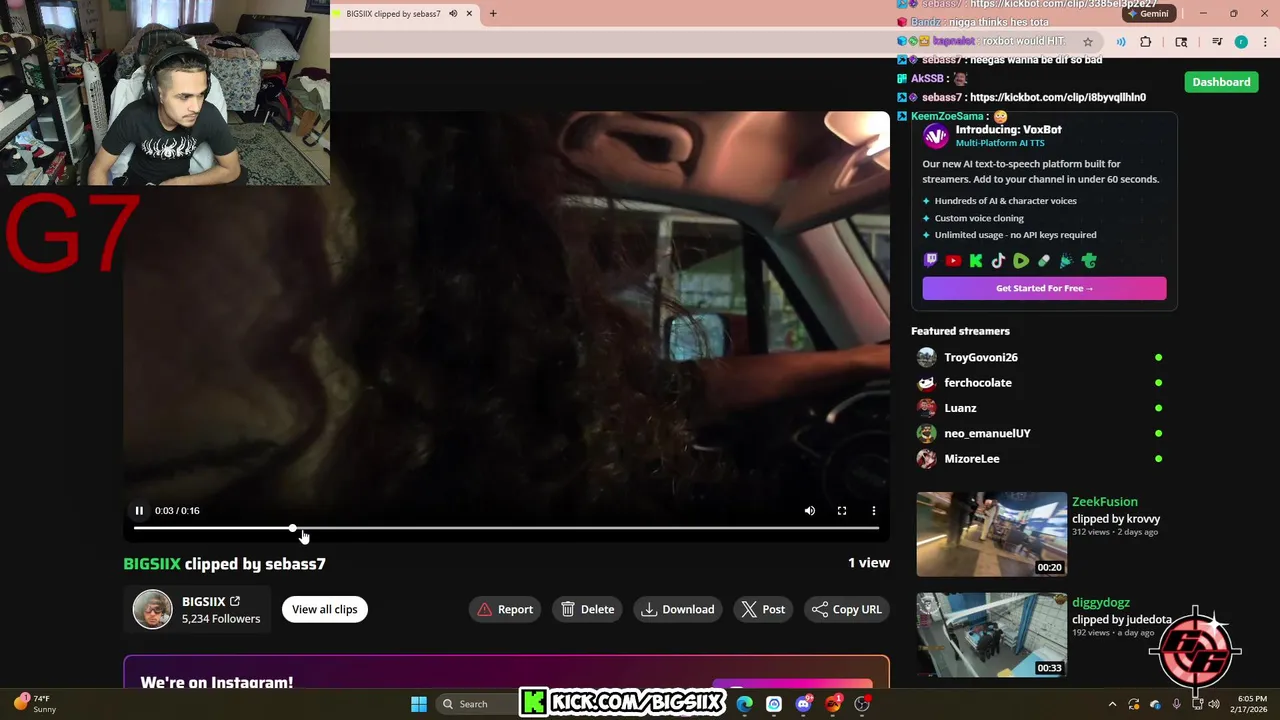Show hidden system tray icons
This screenshot has height=720, width=1280.
pos(1112,704)
